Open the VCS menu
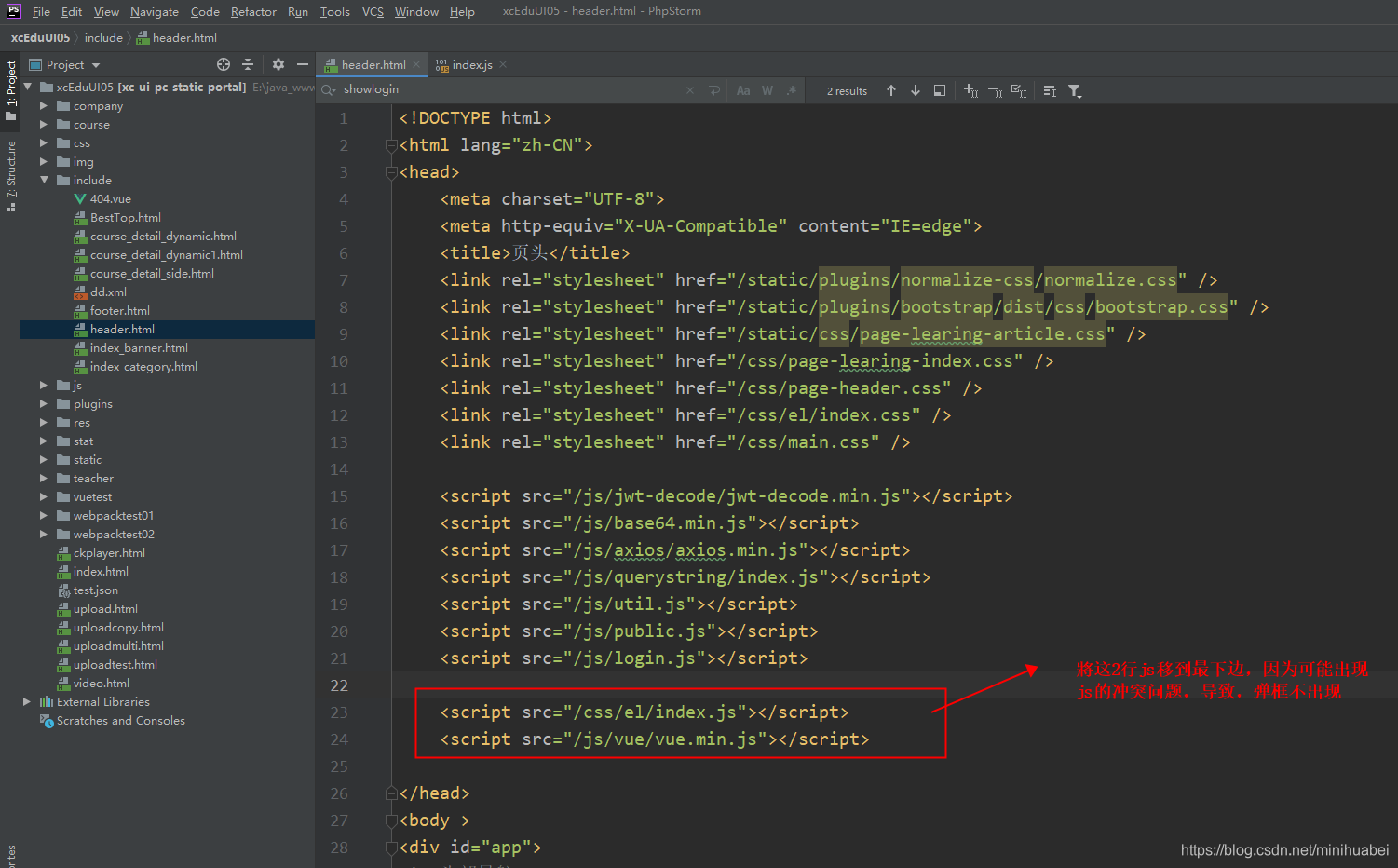1398x868 pixels. pyautogui.click(x=373, y=11)
